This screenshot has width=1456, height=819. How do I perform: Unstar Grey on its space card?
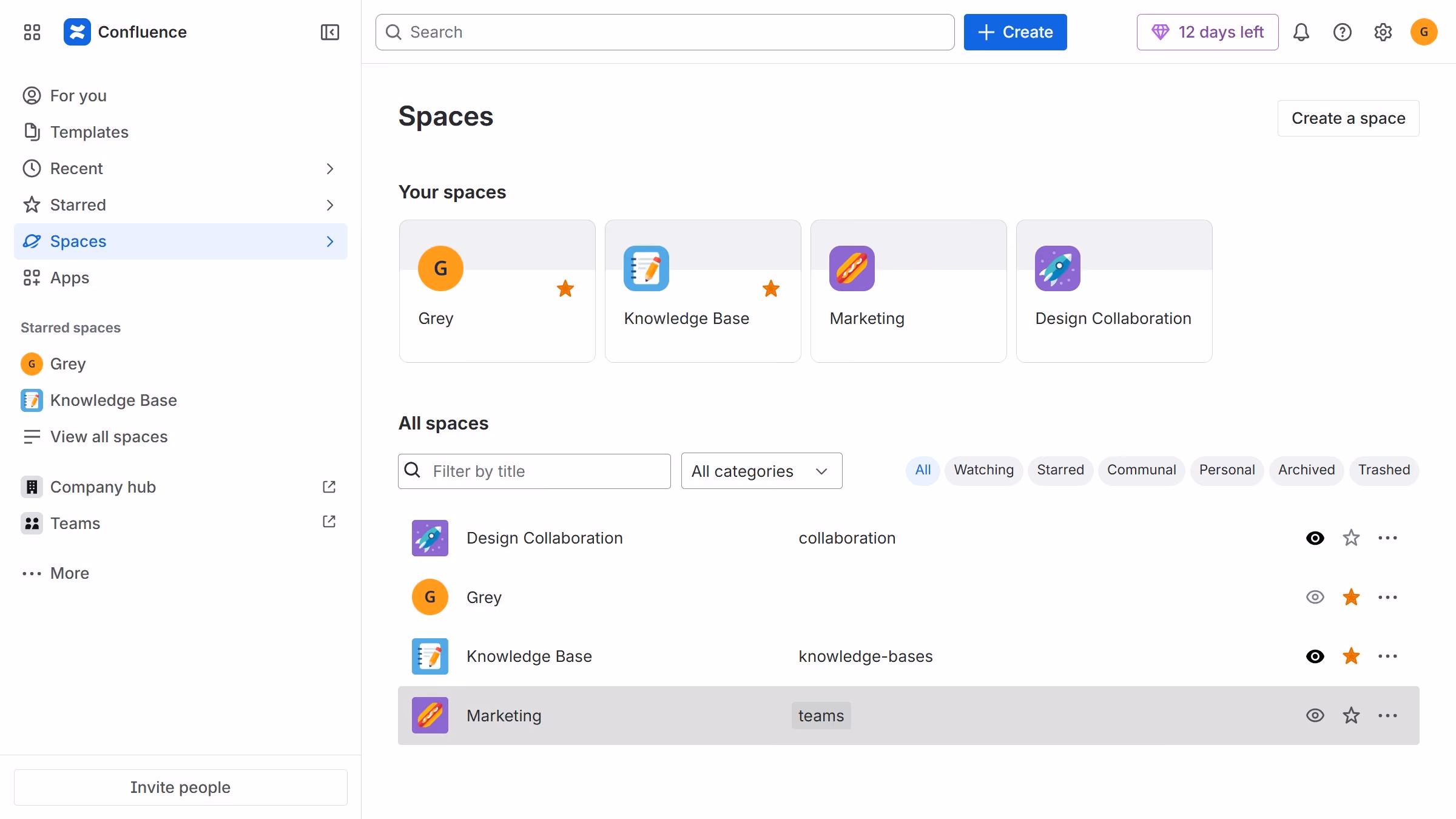pos(565,289)
